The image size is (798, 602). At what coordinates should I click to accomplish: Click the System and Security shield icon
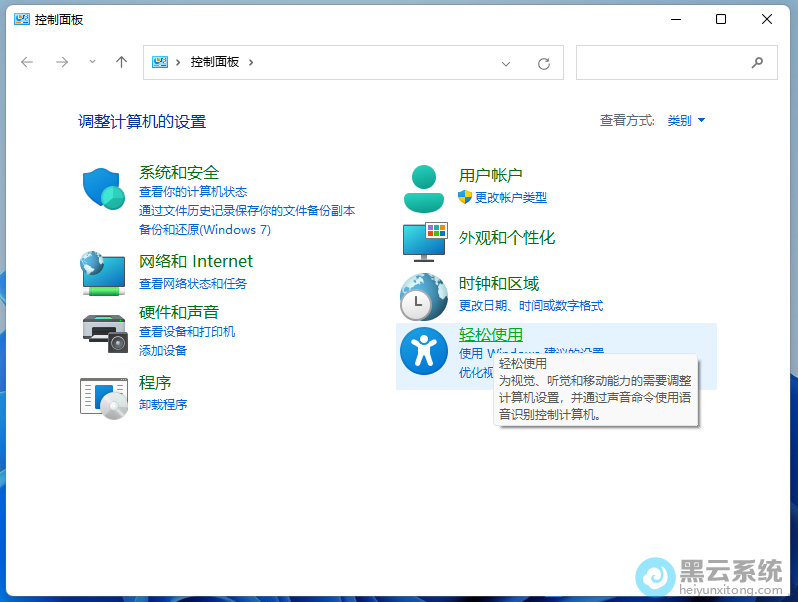104,189
